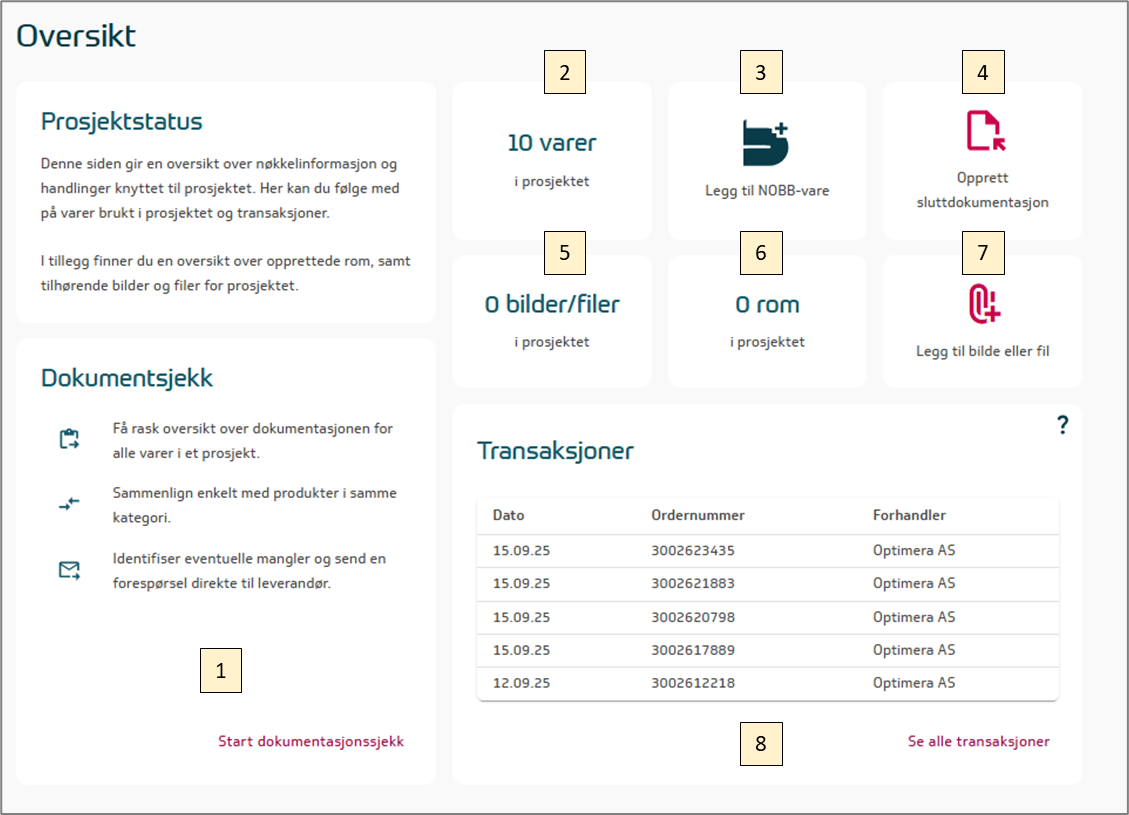Click the clipboard icon in Dokumentsjekk
The width and height of the screenshot is (1129, 815).
(69, 439)
